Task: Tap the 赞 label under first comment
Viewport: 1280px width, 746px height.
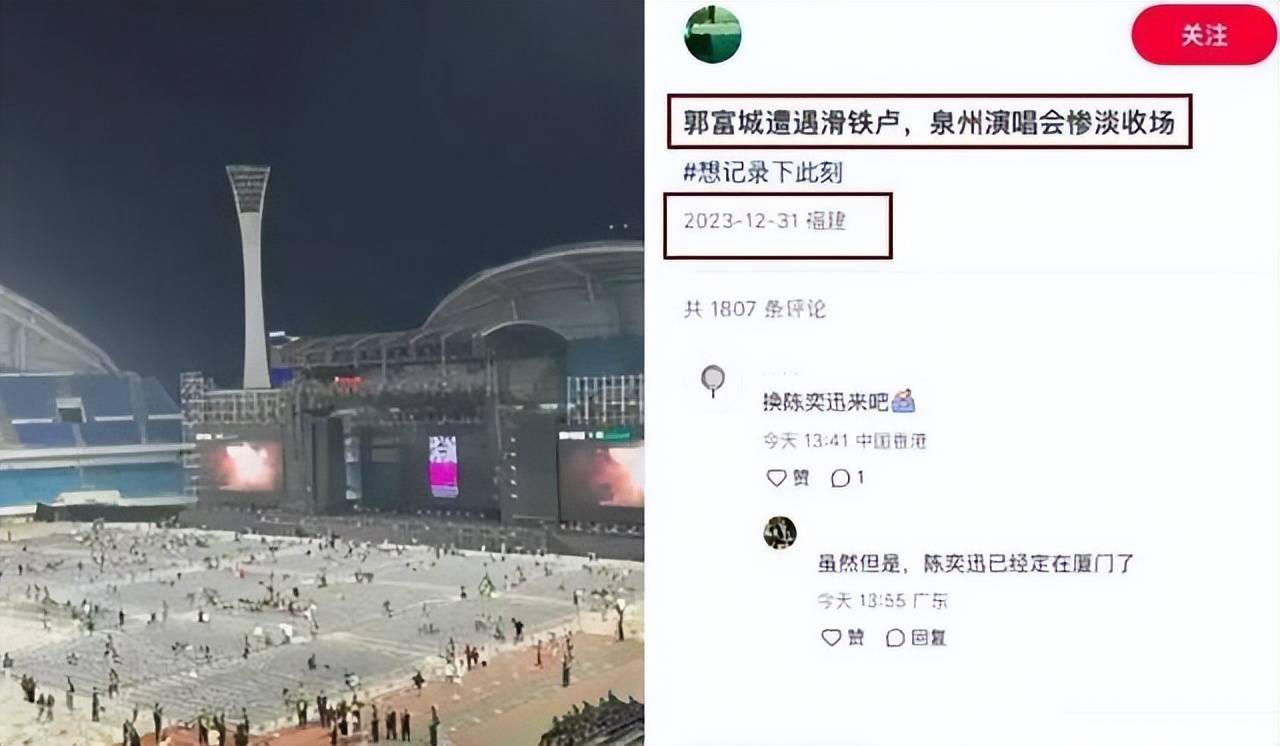Action: (801, 478)
